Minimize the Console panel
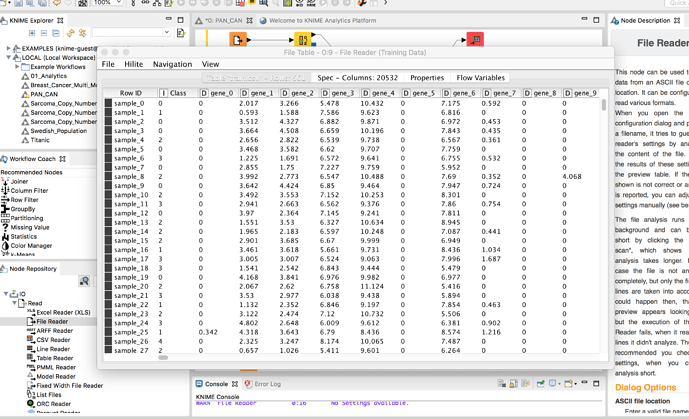This screenshot has width=689, height=419. coord(584,383)
